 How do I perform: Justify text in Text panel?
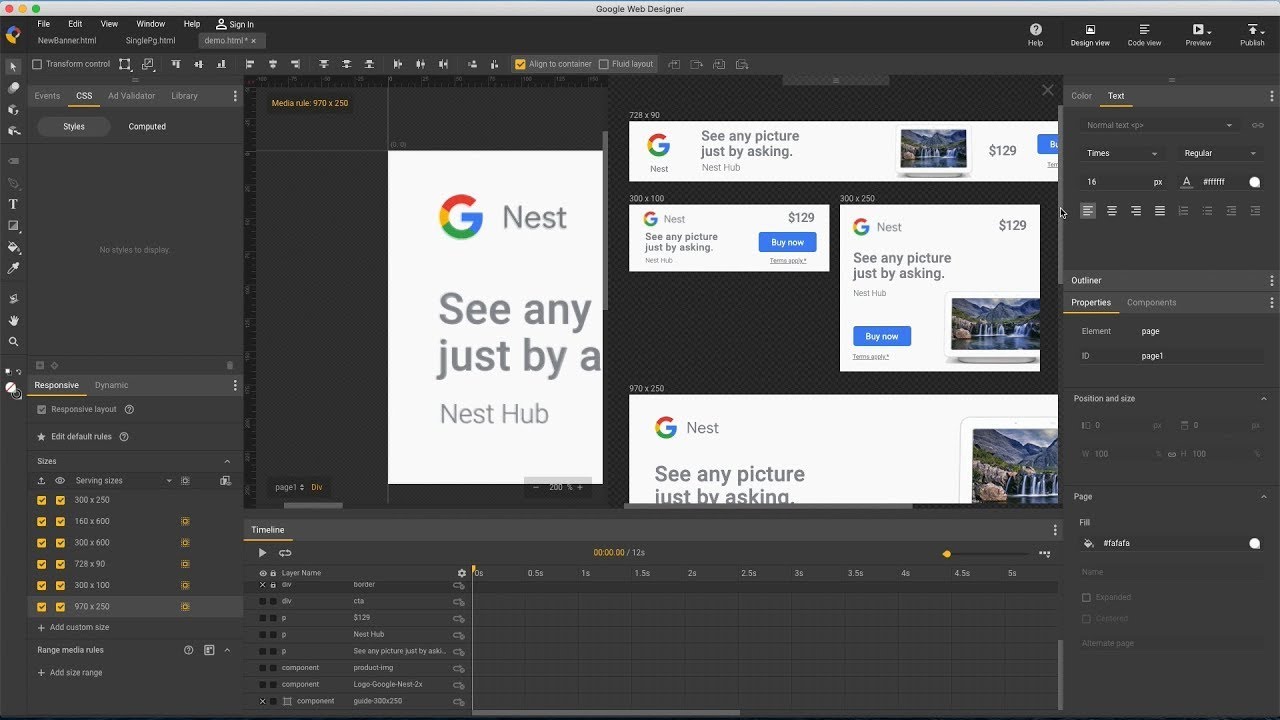pos(1160,211)
